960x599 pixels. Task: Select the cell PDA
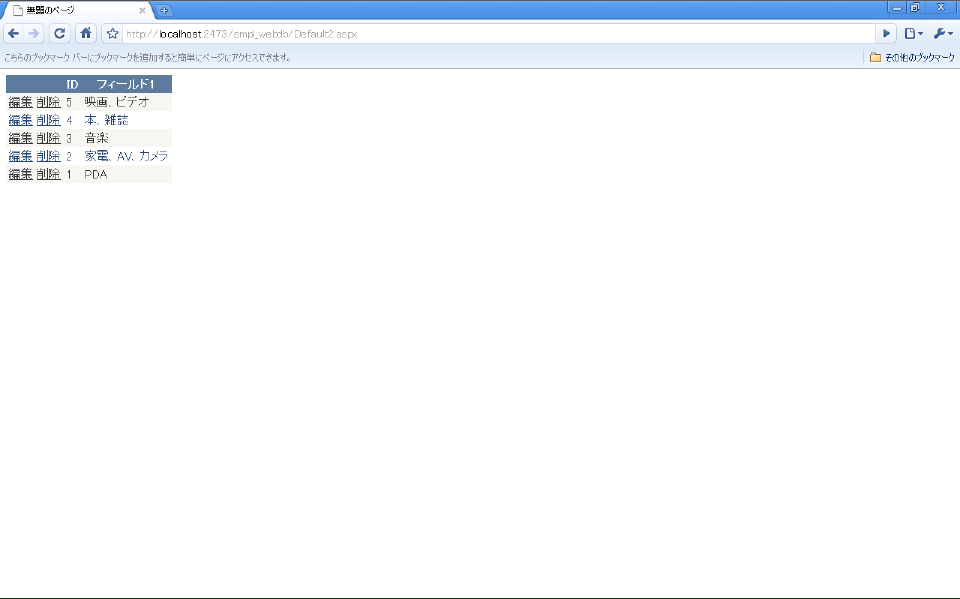96,175
